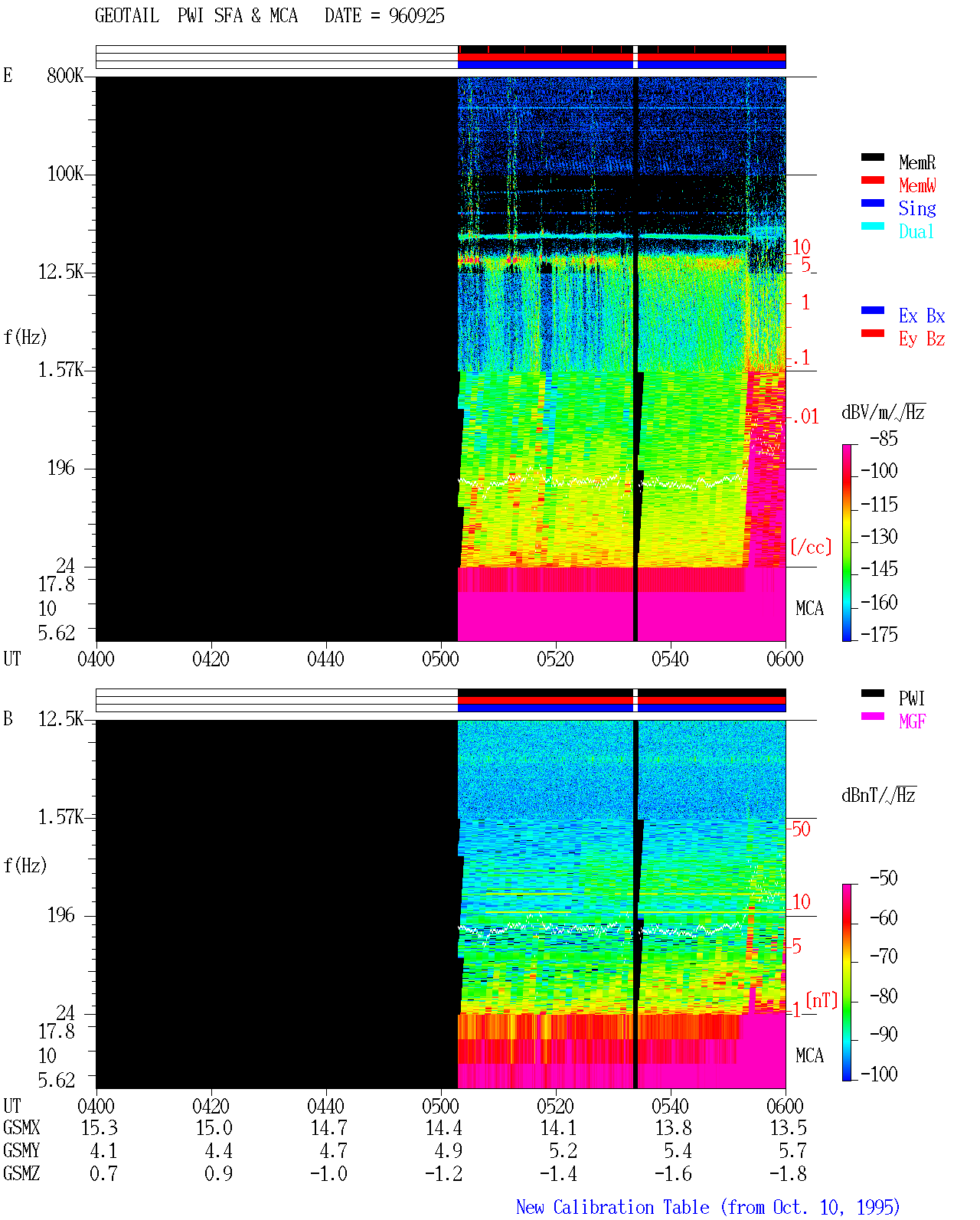Screen dimensions: 980x1220
Task: Click the Ex Bx legend label
Action: click(922, 316)
